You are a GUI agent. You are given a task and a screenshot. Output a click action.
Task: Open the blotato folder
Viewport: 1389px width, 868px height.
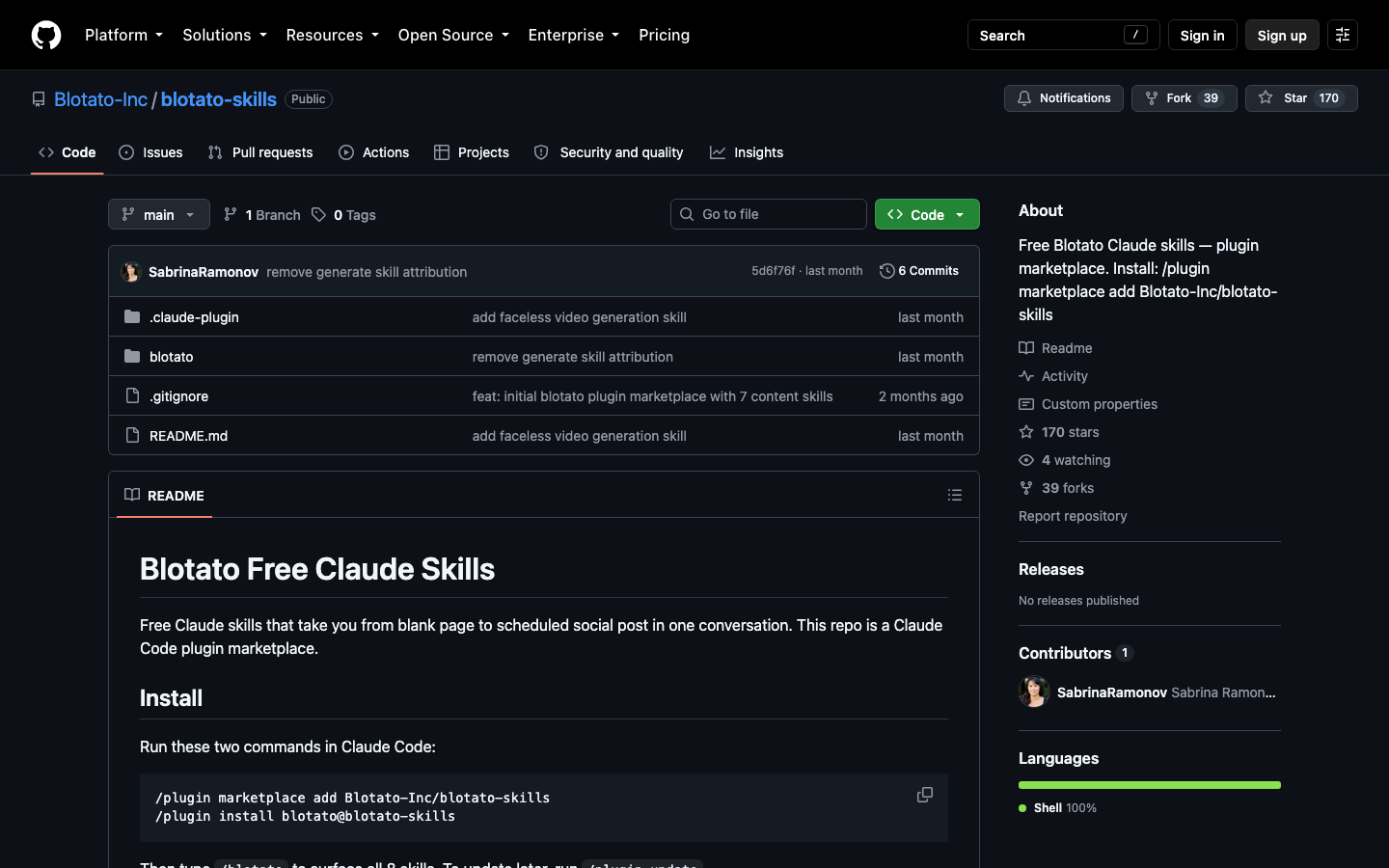coord(171,357)
